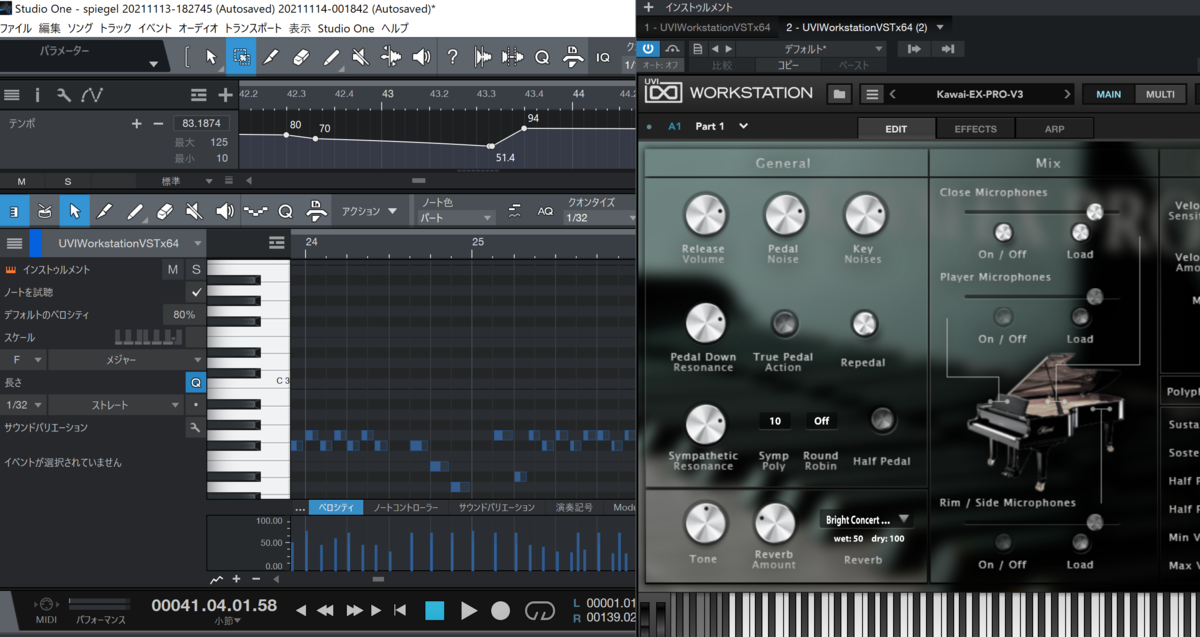
Task: Click the MAIN button
Action: [1108, 94]
